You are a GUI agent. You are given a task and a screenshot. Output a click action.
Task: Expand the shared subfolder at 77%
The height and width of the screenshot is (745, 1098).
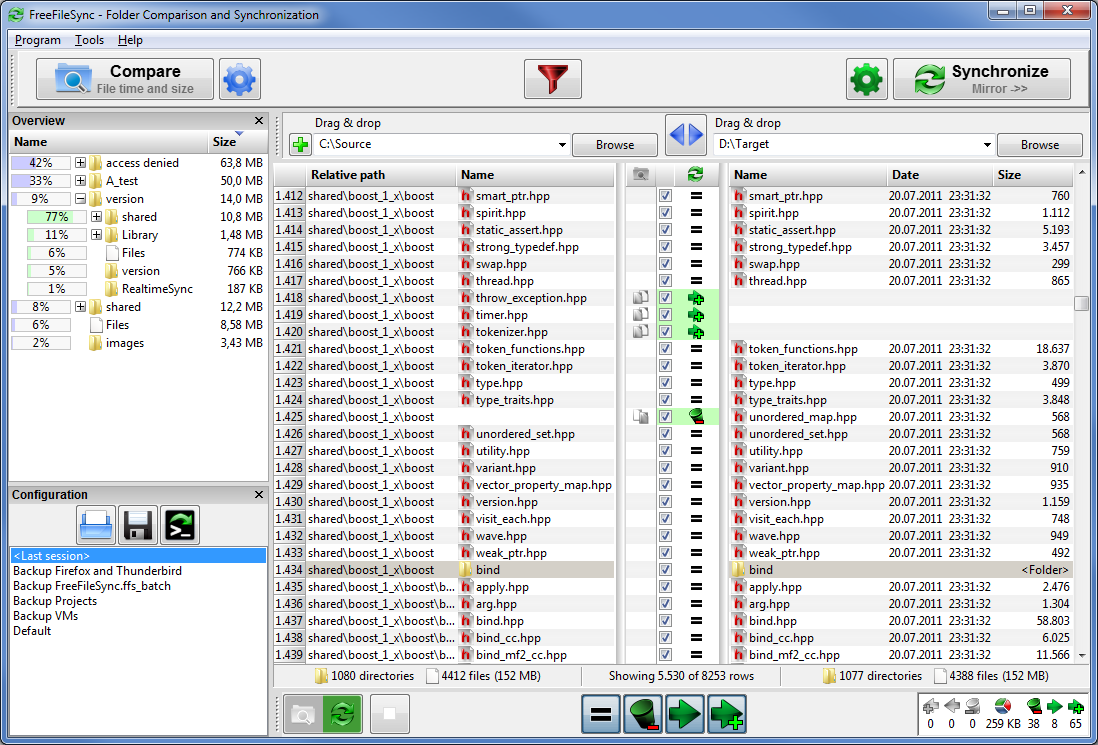pos(97,217)
